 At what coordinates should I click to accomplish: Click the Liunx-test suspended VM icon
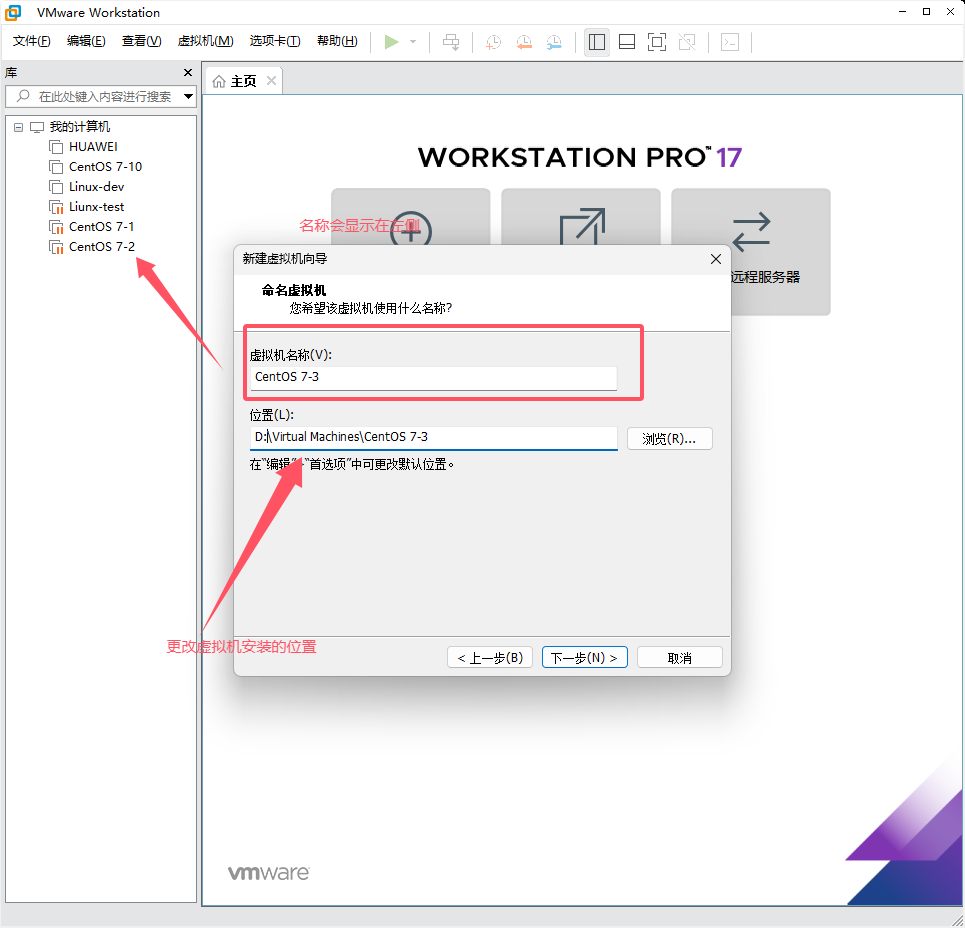click(x=56, y=207)
